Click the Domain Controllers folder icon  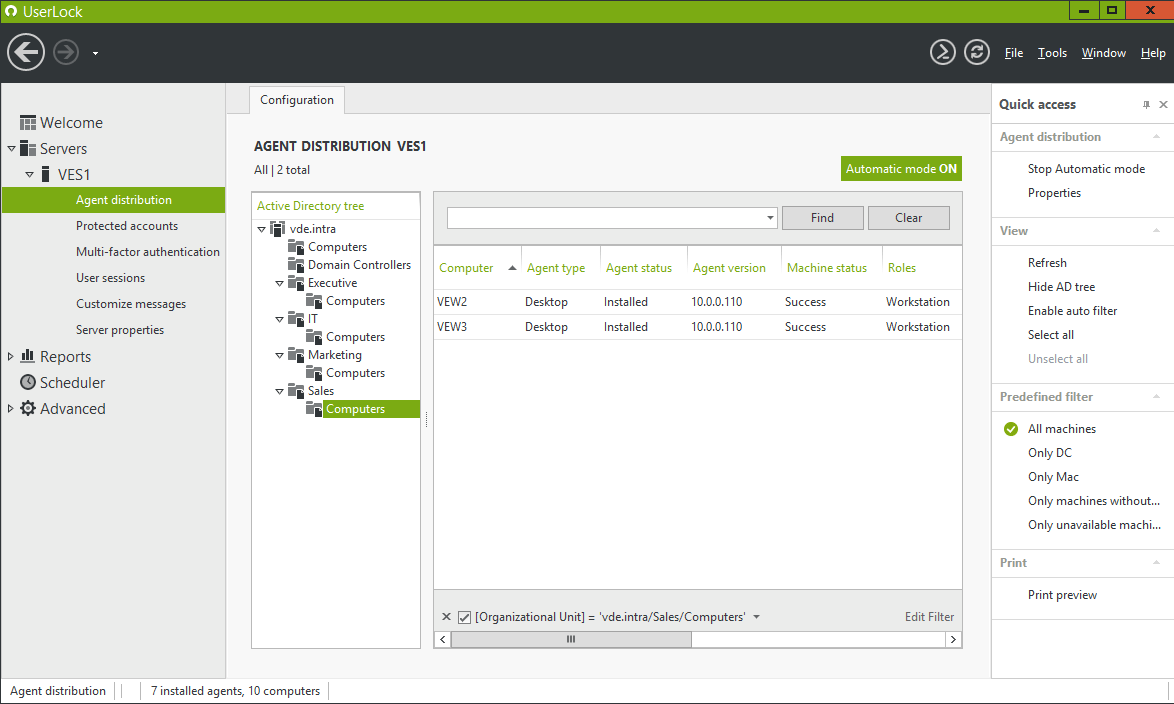pos(296,264)
